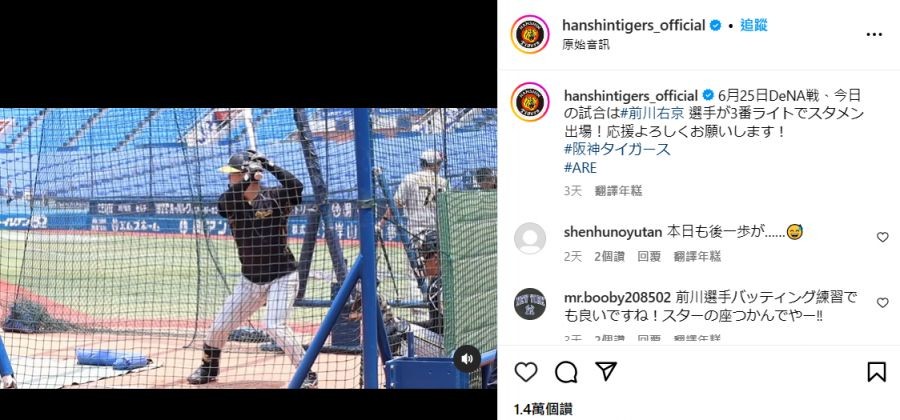
Task: Mute video with speaker icon
Action: click(x=467, y=359)
